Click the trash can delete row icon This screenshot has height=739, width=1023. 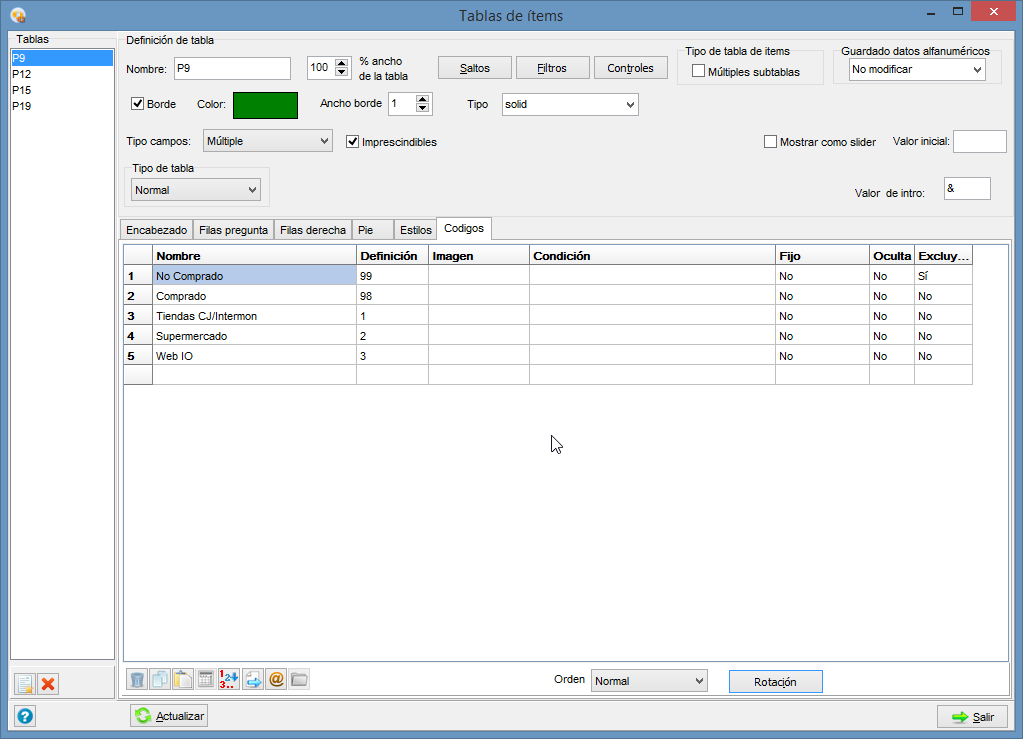click(137, 679)
